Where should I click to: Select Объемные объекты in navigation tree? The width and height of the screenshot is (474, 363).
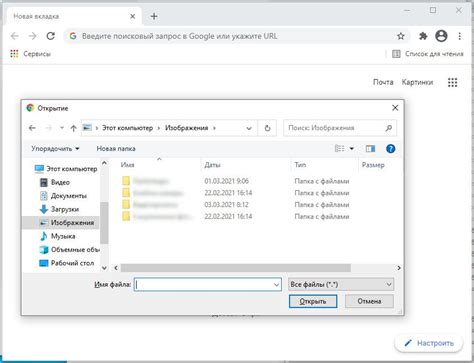[69, 250]
